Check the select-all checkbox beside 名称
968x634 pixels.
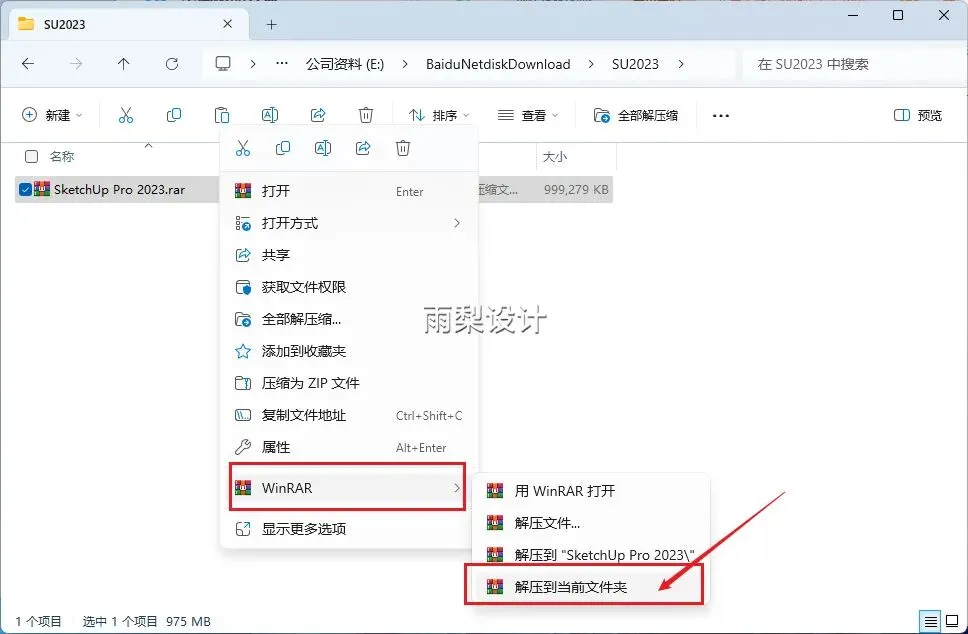[31, 156]
